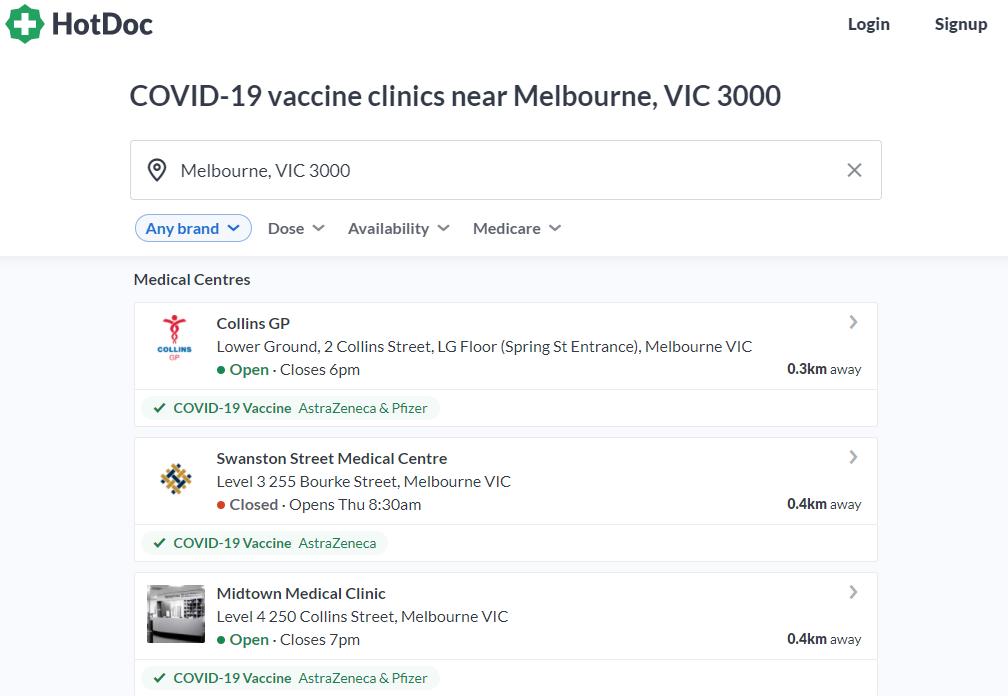Select the Collins GP clinic name
This screenshot has height=696, width=1008.
(253, 323)
